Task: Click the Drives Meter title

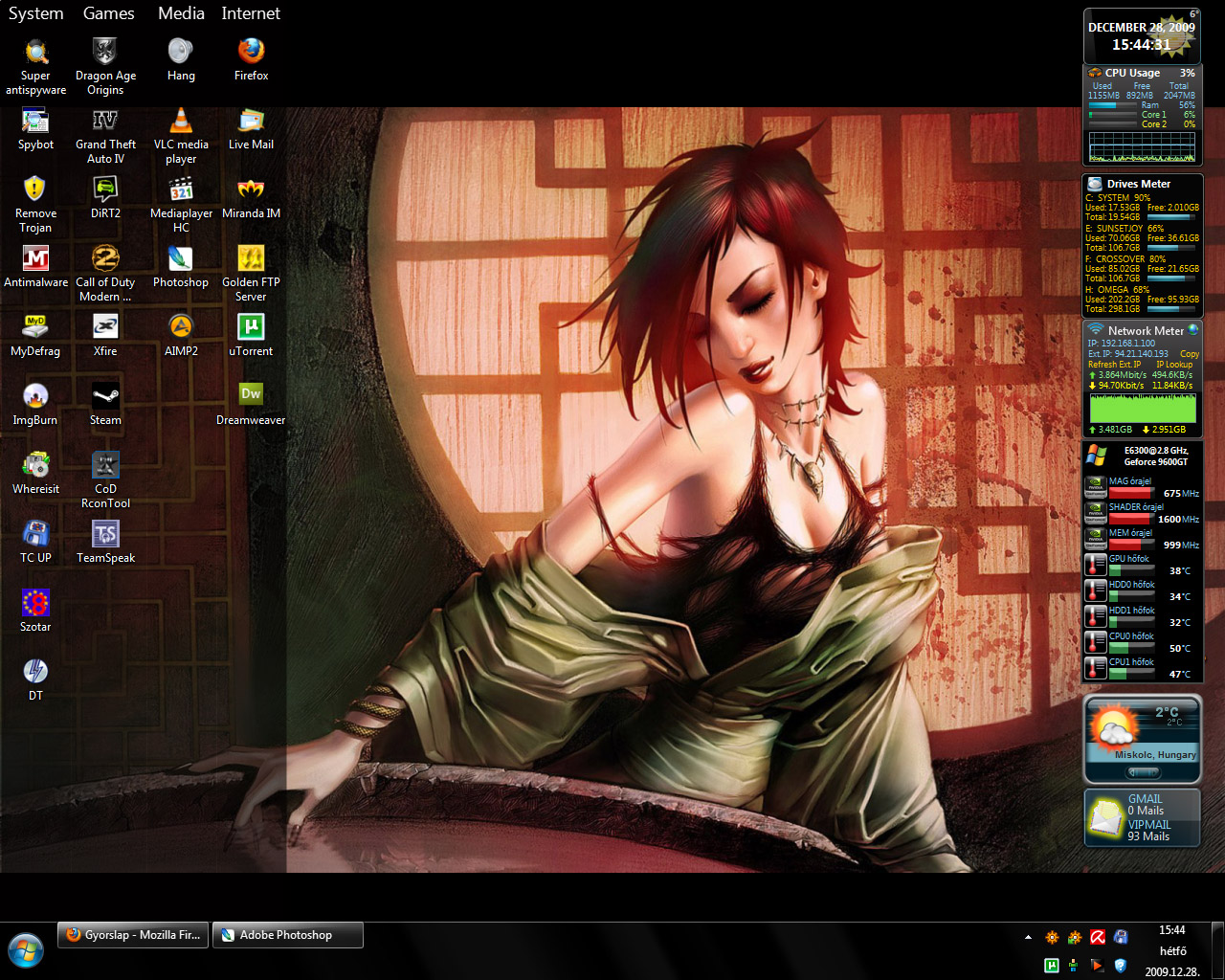Action: click(1138, 184)
